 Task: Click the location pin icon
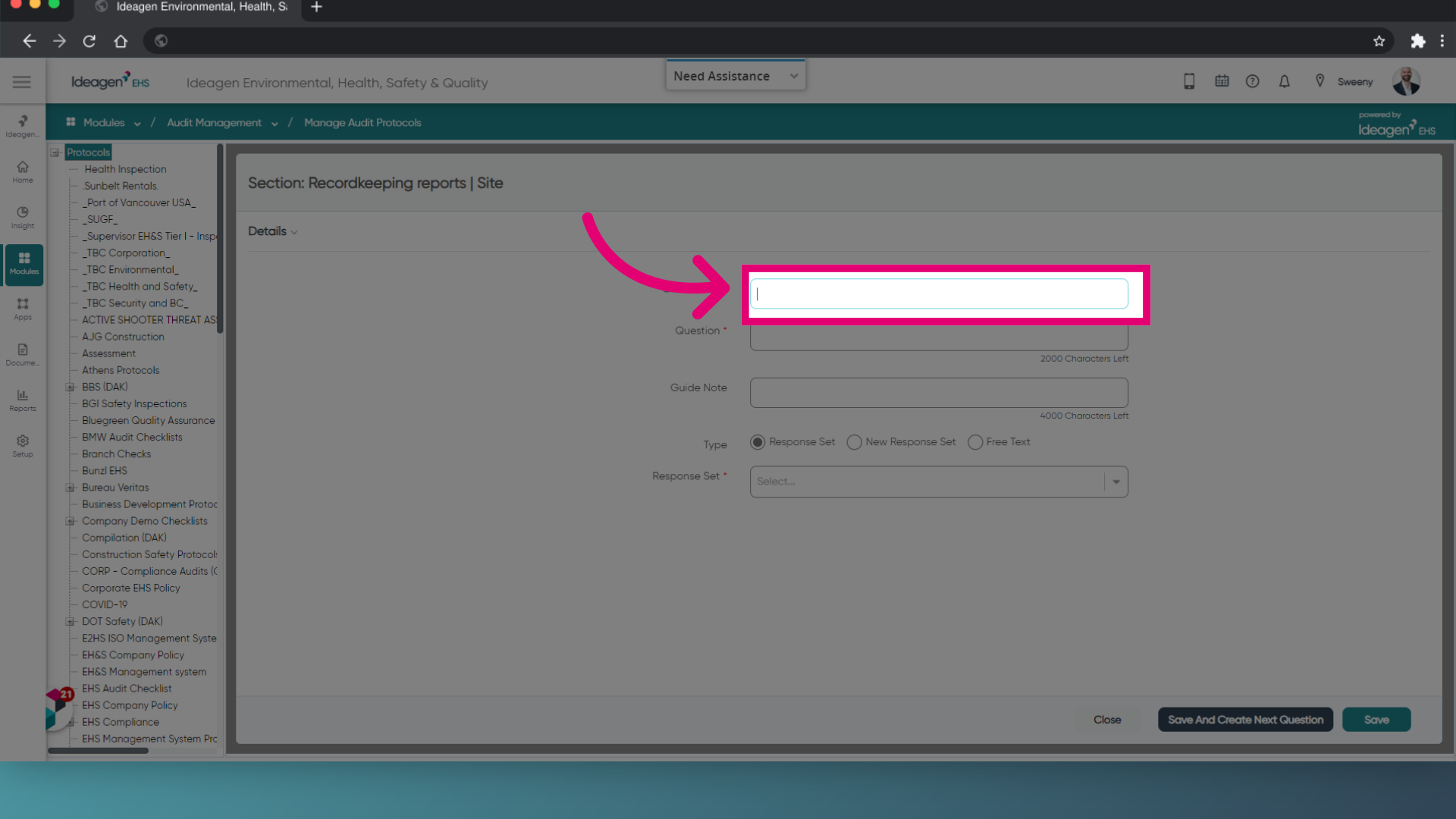coord(1319,80)
